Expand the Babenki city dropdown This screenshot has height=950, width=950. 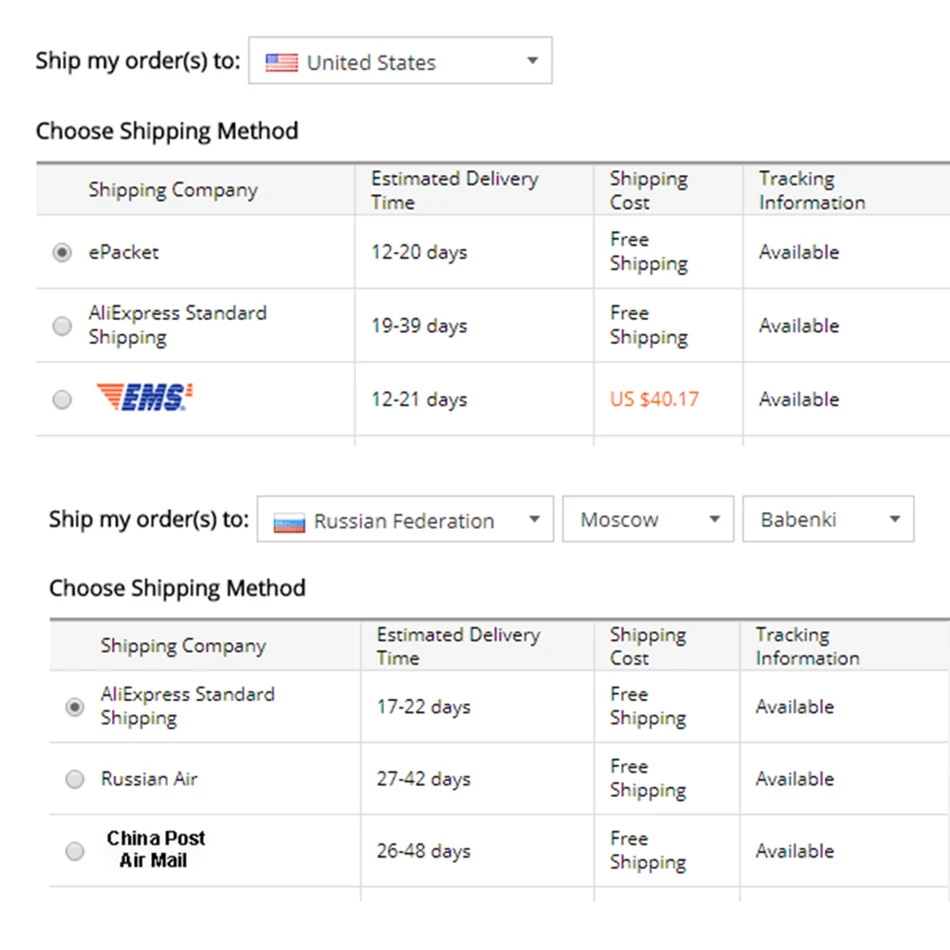coord(827,520)
